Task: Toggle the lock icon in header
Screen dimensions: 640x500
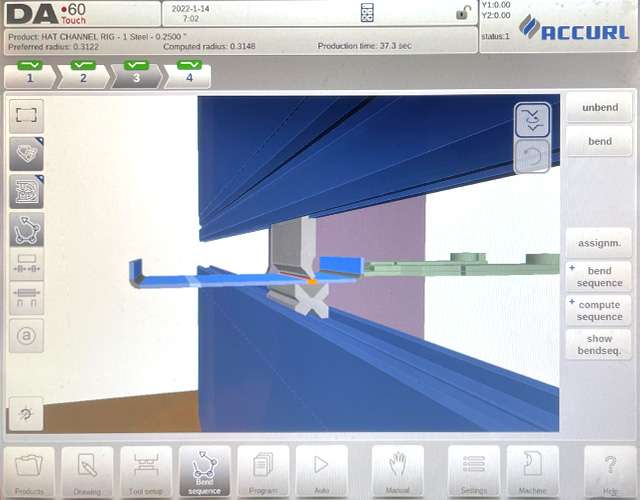Action: coord(463,13)
